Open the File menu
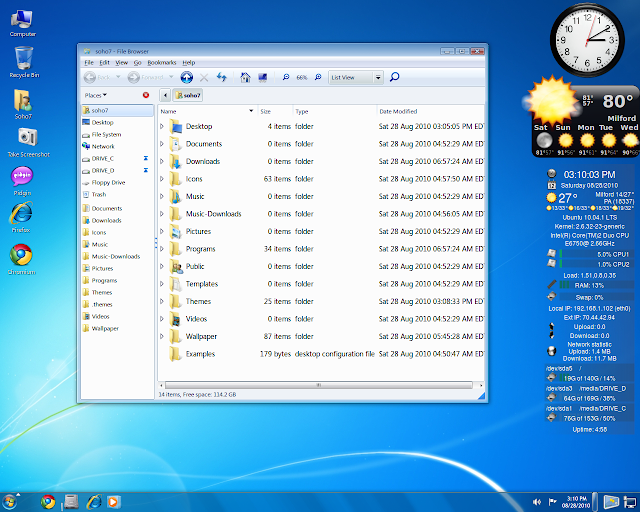 pos(89,62)
